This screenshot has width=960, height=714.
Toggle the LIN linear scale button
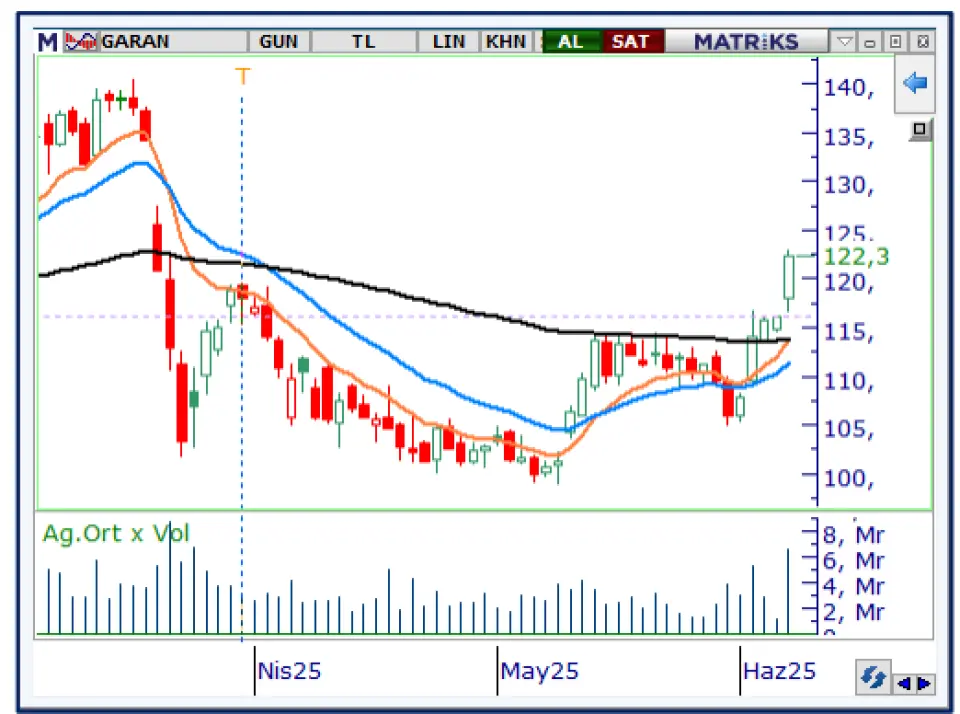(449, 42)
